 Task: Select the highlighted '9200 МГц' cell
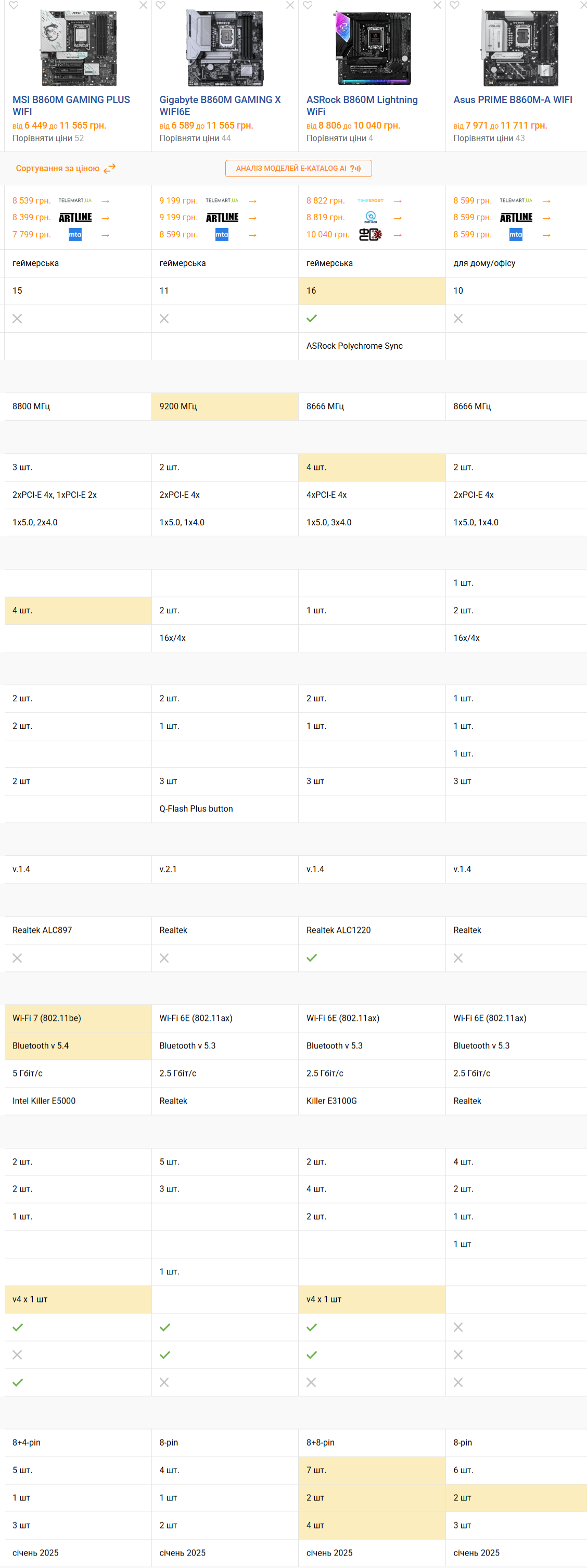[225, 407]
